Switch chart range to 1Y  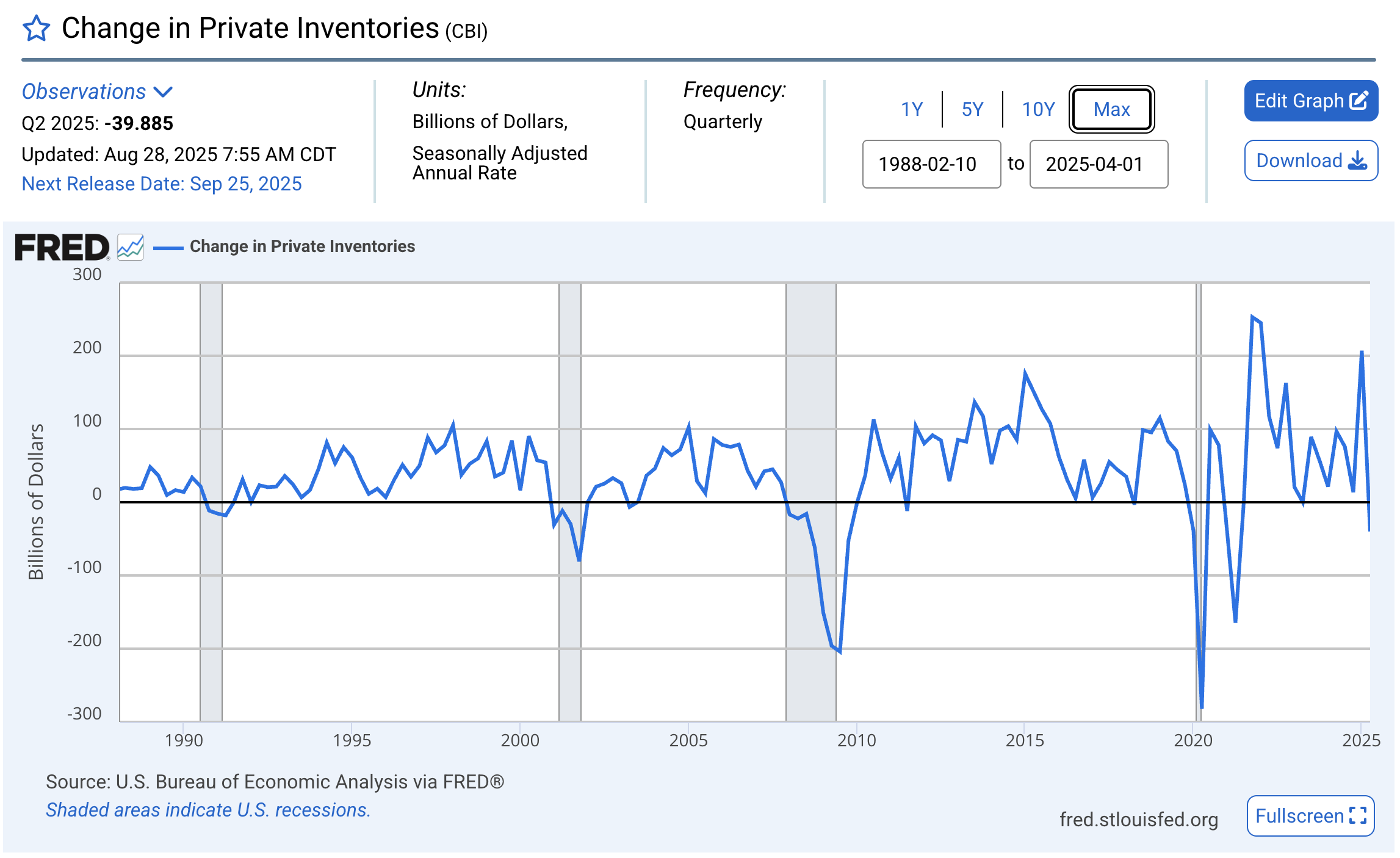click(912, 109)
